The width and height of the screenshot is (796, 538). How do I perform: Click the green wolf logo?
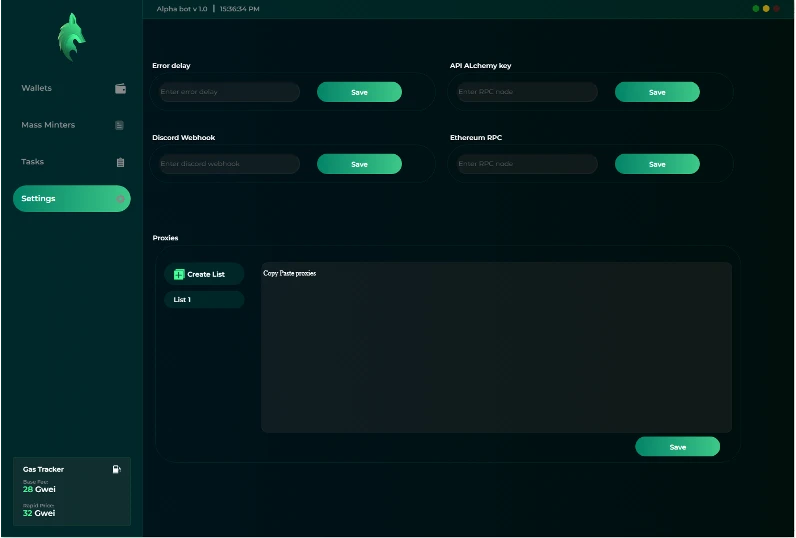(71, 37)
